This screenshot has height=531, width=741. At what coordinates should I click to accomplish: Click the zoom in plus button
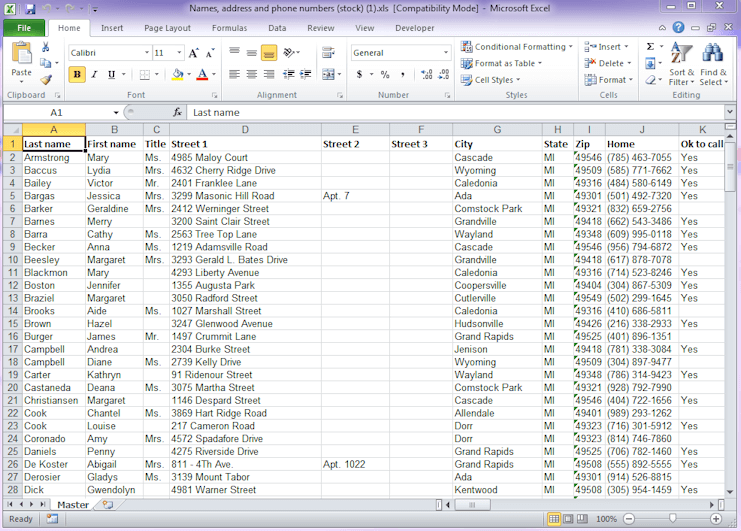(716, 519)
